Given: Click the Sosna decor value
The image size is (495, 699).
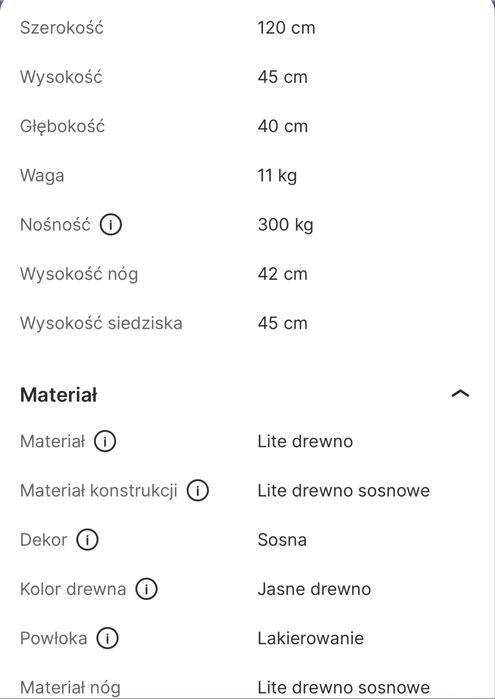Looking at the screenshot, I should (282, 540).
